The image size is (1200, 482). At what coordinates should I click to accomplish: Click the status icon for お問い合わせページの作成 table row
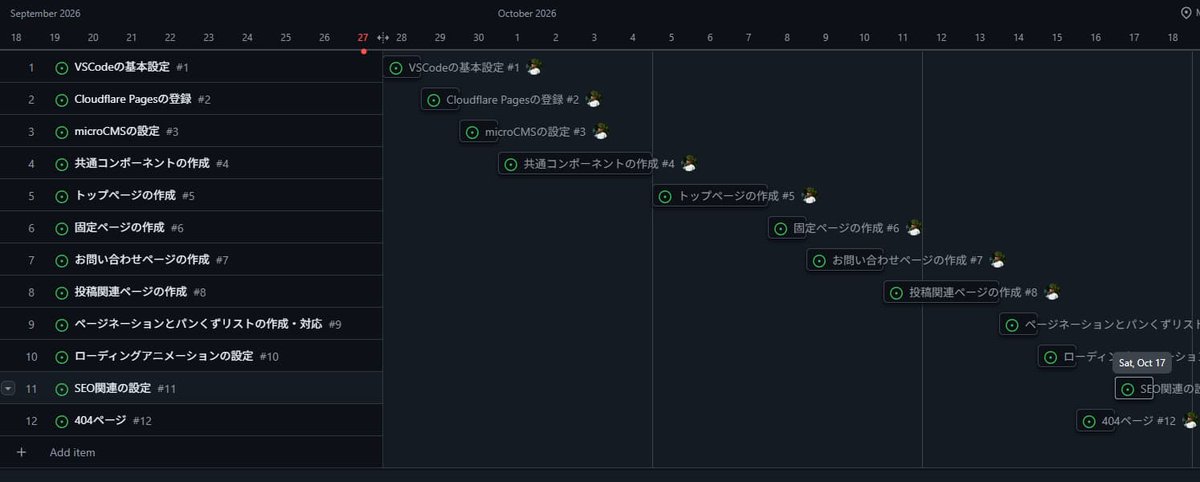coord(61,260)
